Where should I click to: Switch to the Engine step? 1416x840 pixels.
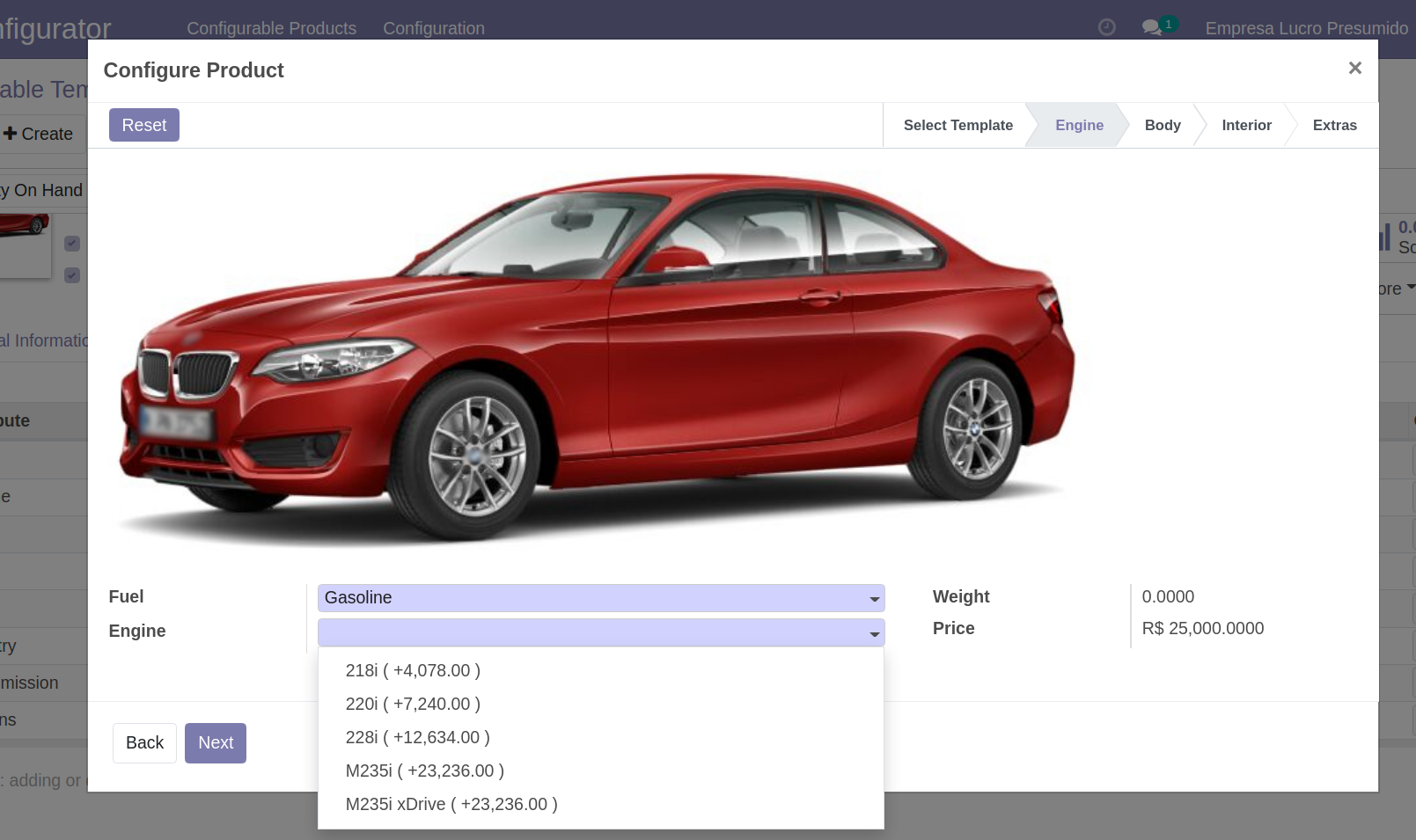(1079, 125)
